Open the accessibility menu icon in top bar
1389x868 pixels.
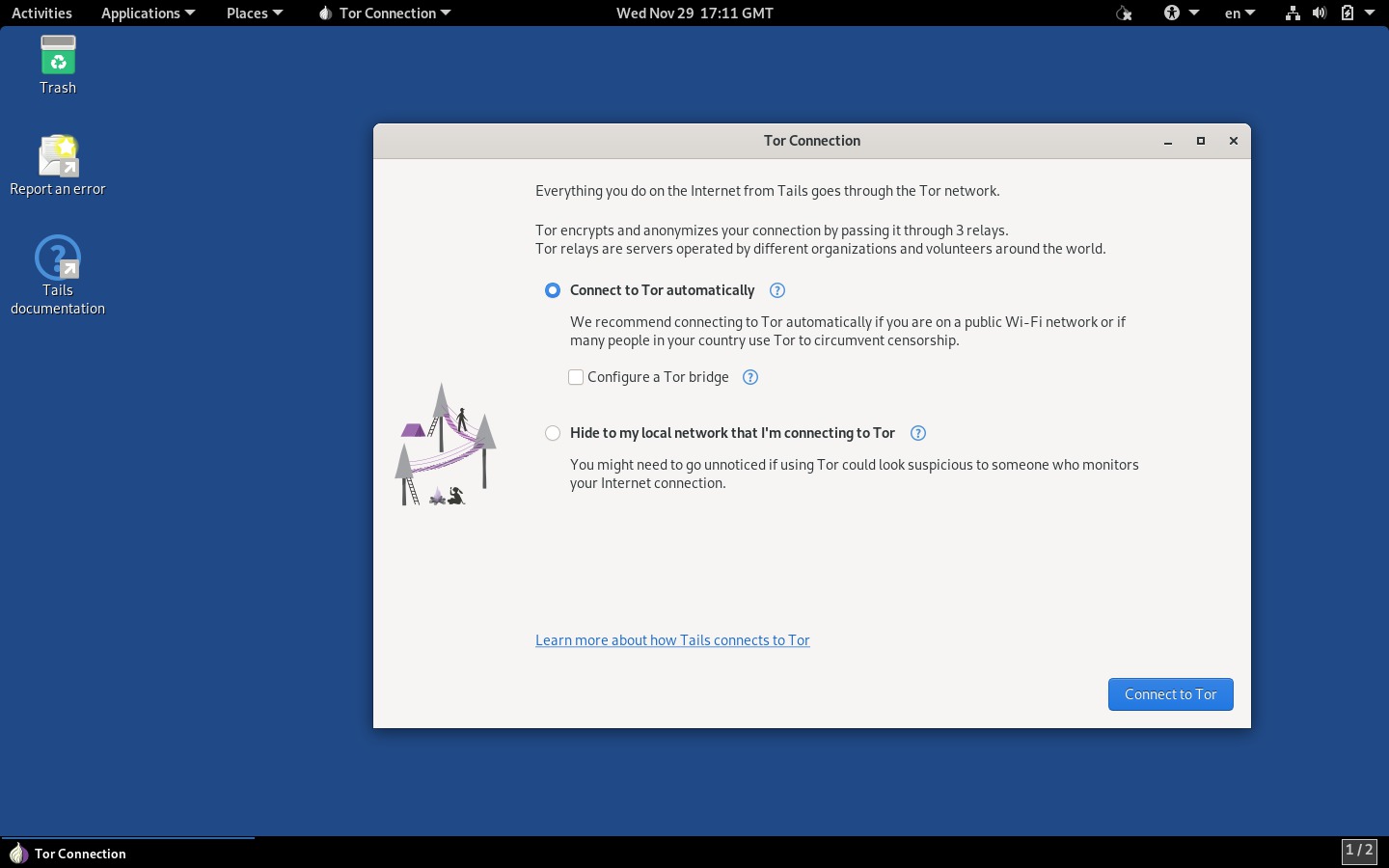[x=1172, y=13]
